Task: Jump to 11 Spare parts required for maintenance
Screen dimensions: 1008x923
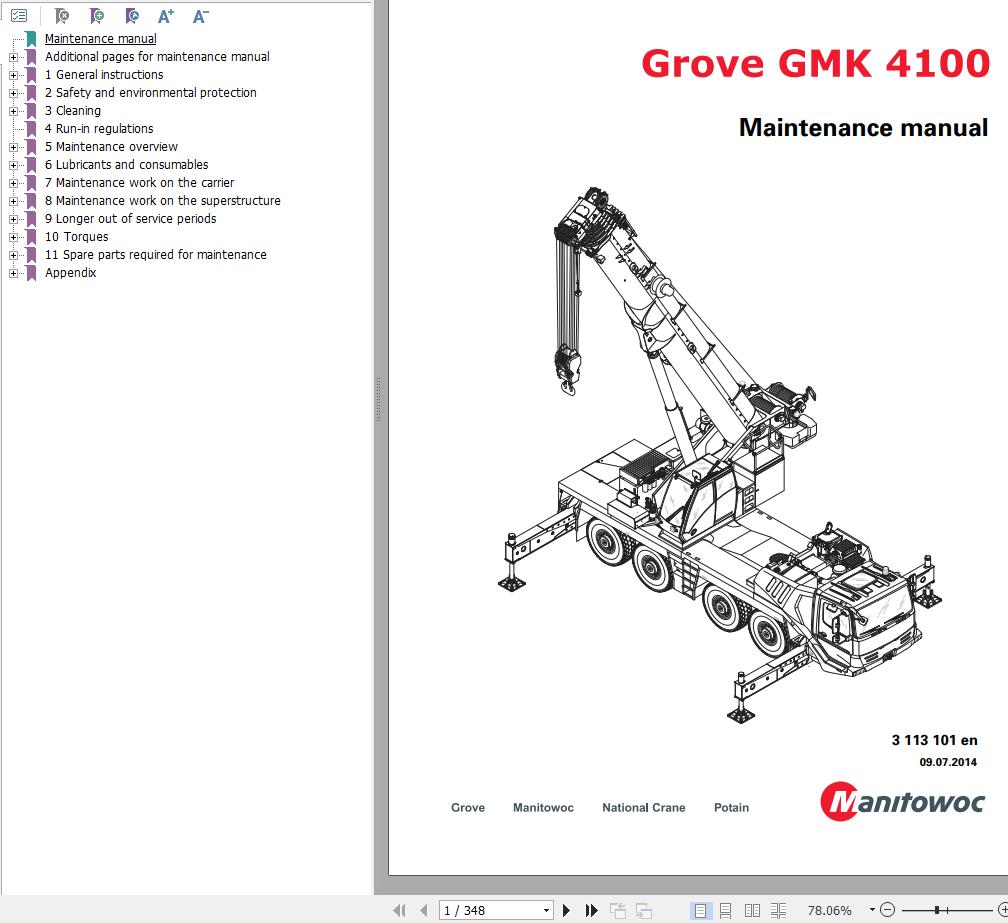Action: (x=156, y=255)
